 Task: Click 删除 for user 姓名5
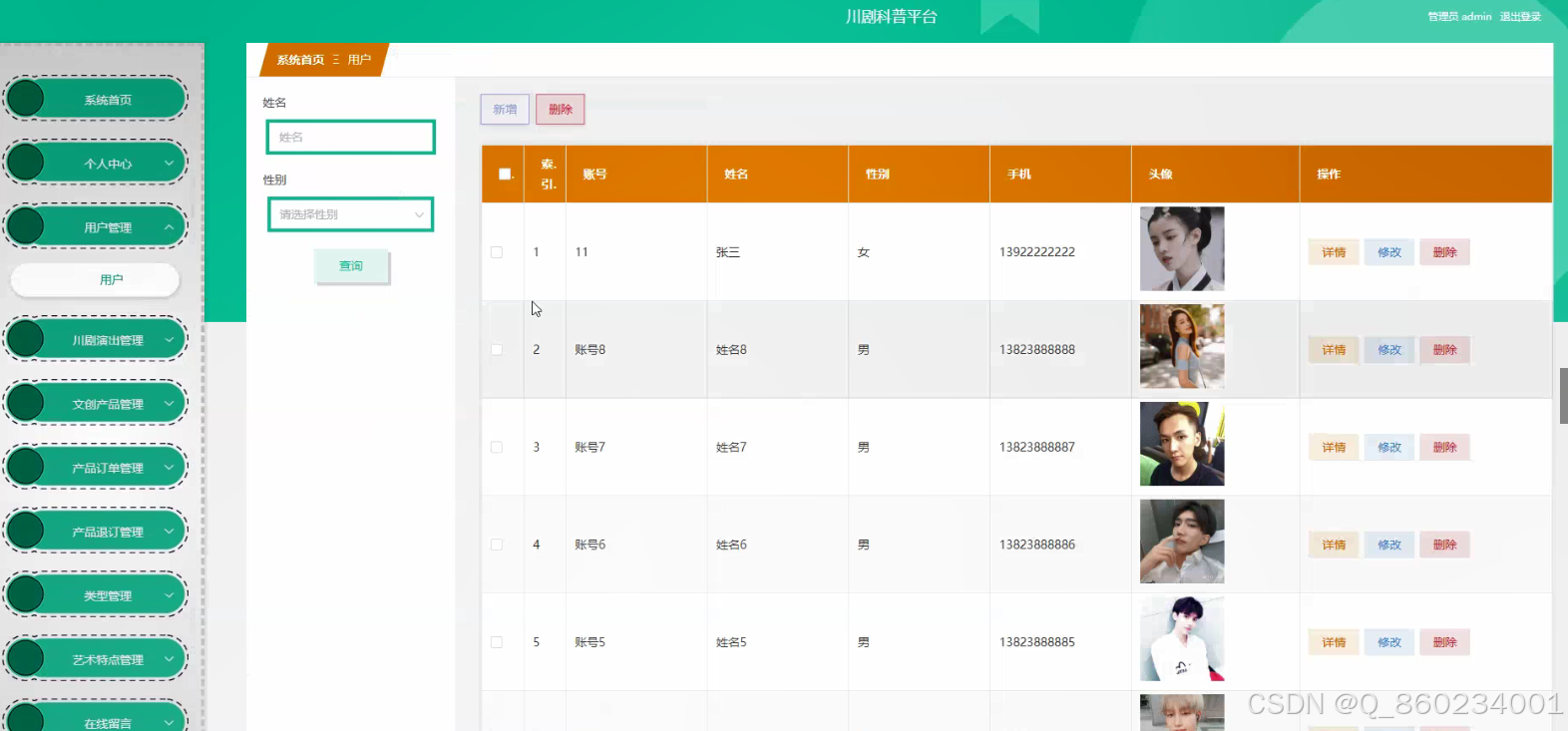[x=1445, y=643]
